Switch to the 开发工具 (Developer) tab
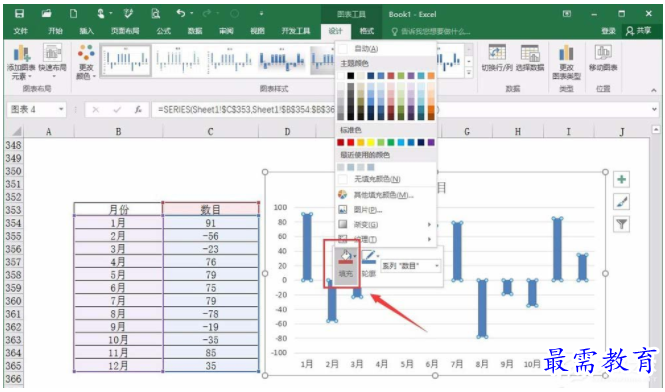Screen dimensions: 665x392 (x=296, y=31)
